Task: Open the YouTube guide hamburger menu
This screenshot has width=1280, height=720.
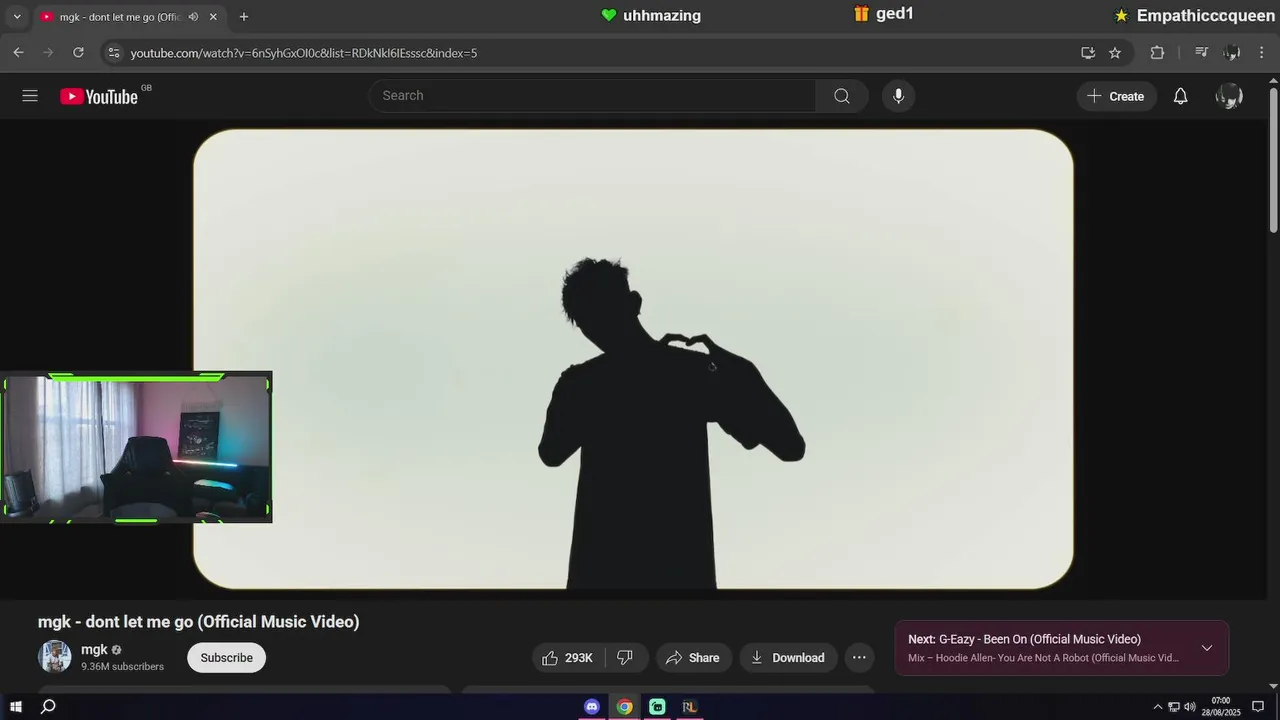Action: (30, 96)
